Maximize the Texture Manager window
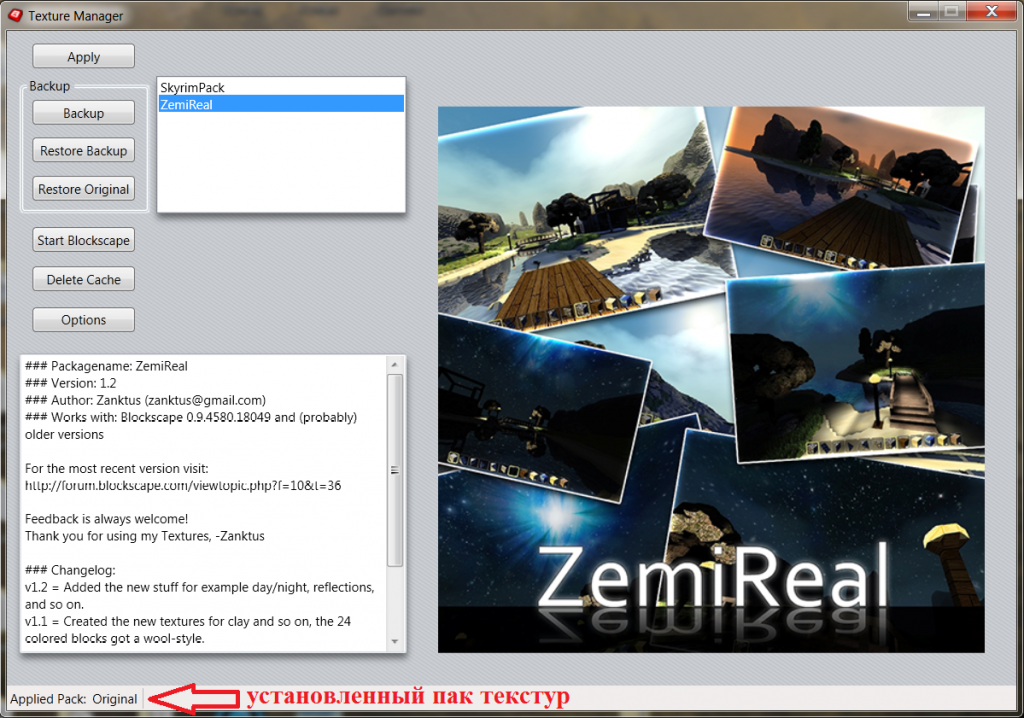Viewport: 1024px width, 718px height. coord(952,11)
